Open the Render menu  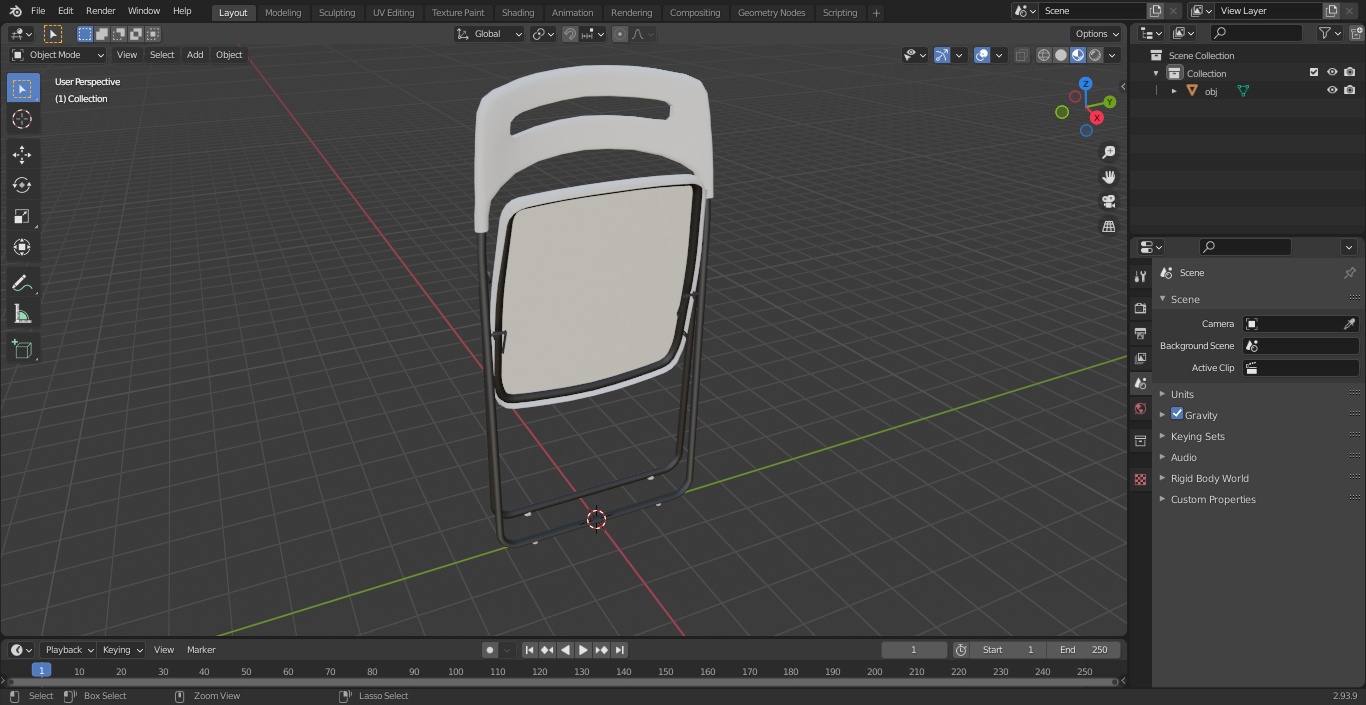[100, 11]
